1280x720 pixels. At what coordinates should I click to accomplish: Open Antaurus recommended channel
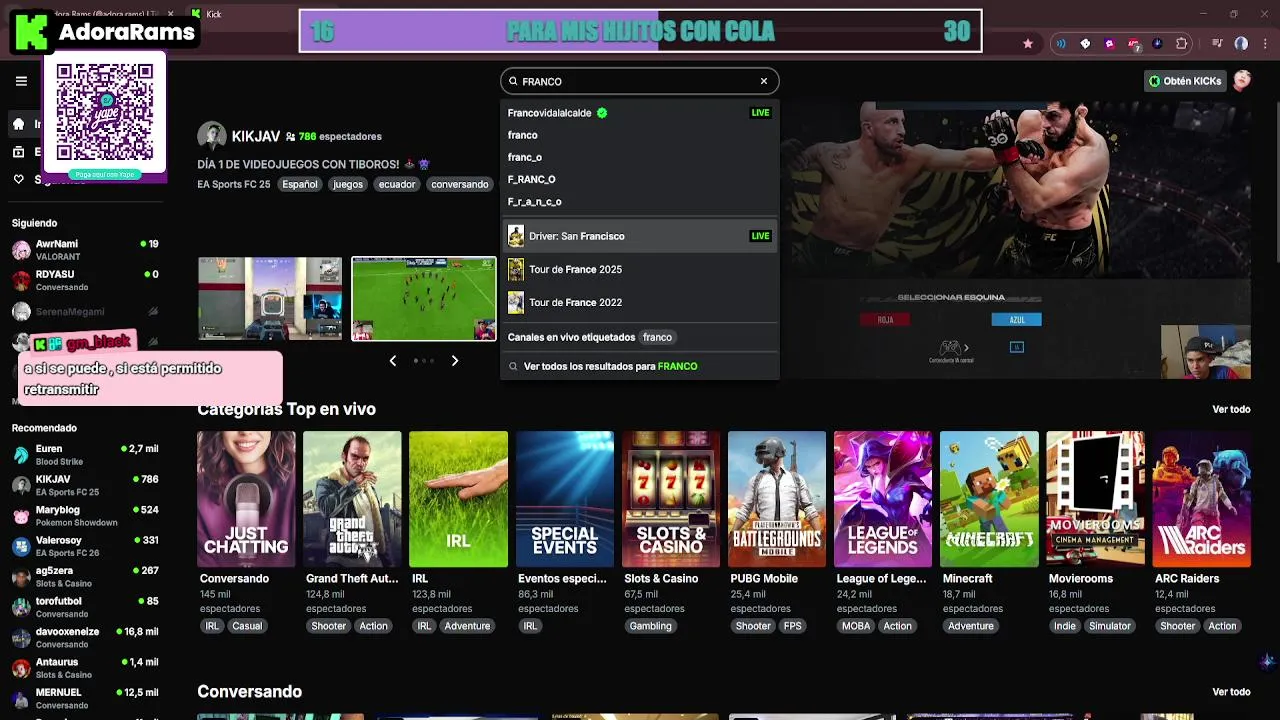[x=84, y=668]
